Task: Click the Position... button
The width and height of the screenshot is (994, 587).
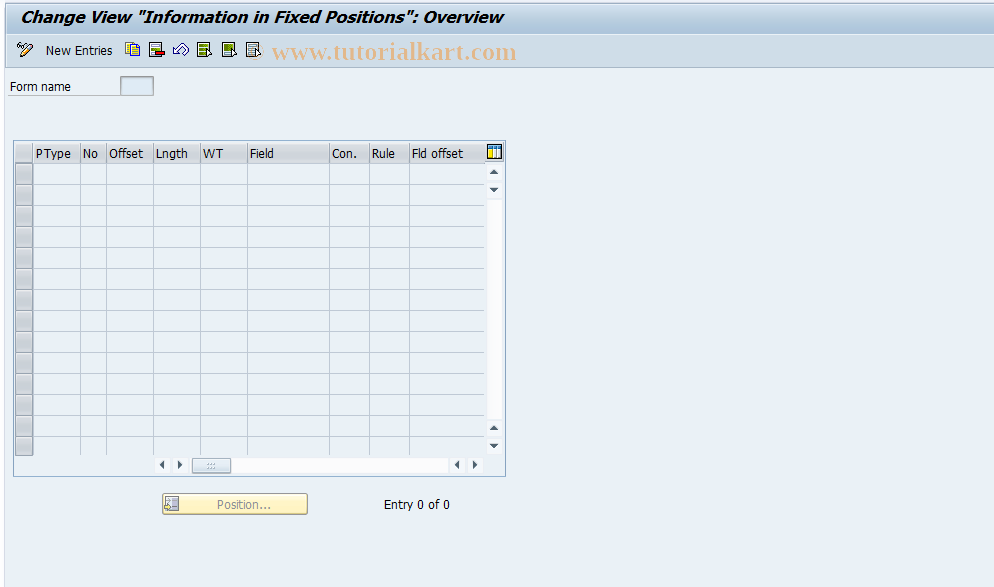Action: coord(235,505)
